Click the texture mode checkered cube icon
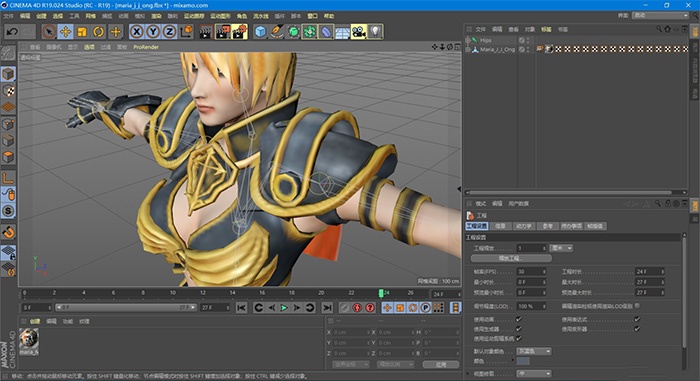This screenshot has height=381, width=700. click(8, 91)
